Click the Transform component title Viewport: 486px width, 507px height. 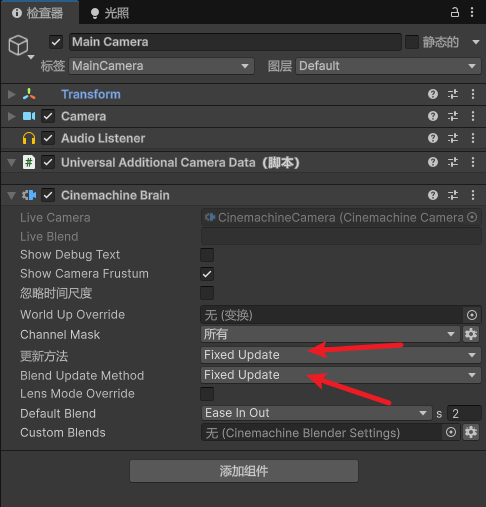(x=91, y=94)
